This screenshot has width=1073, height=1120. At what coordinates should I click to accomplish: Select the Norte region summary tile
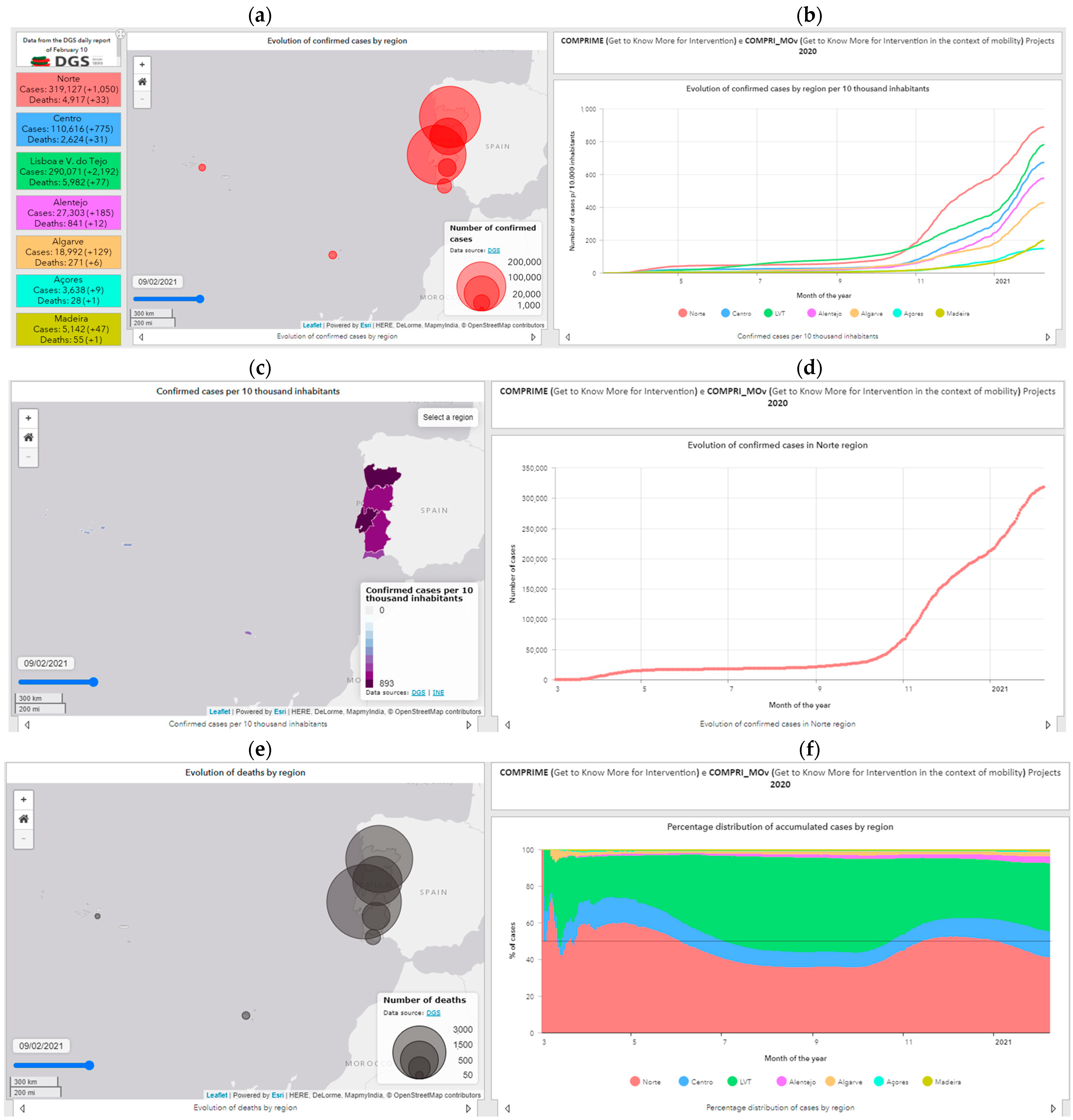[x=68, y=89]
